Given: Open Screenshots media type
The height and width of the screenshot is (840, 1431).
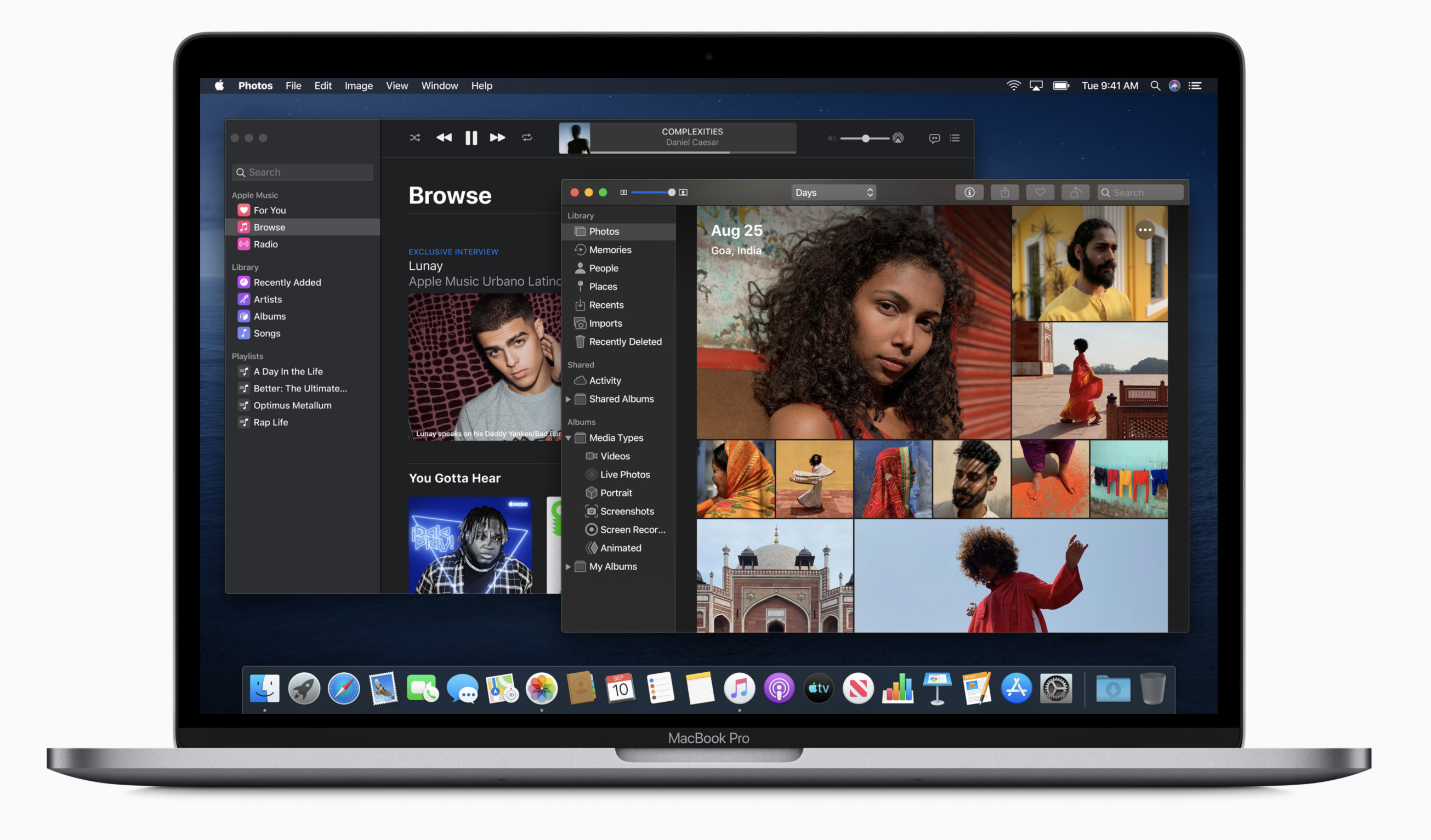Looking at the screenshot, I should coord(618,511).
